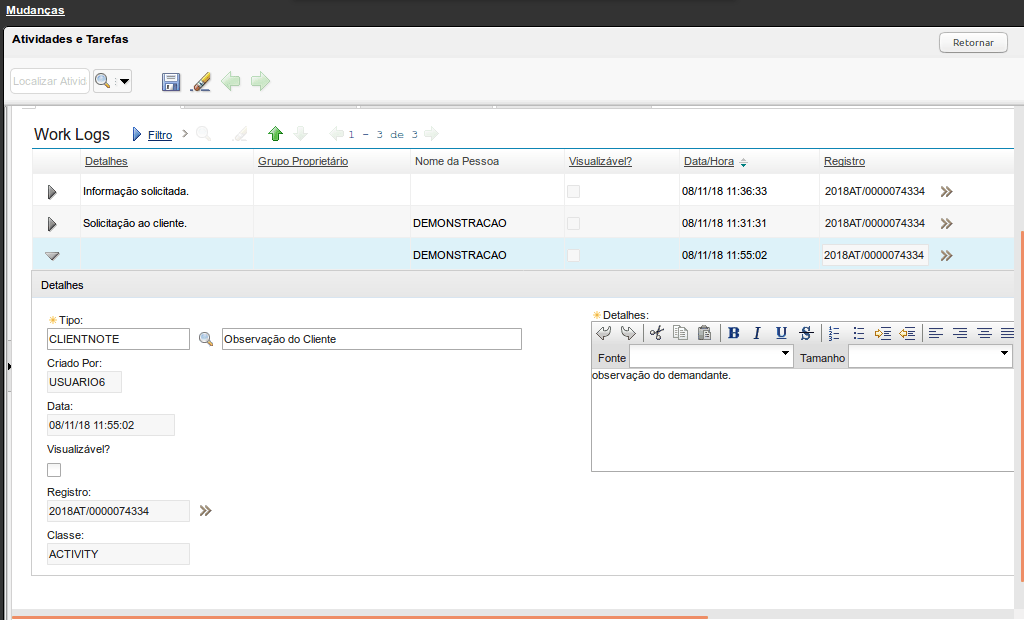Viewport: 1024px width, 620px height.
Task: Sort by Visualizável? column header
Action: (x=600, y=161)
